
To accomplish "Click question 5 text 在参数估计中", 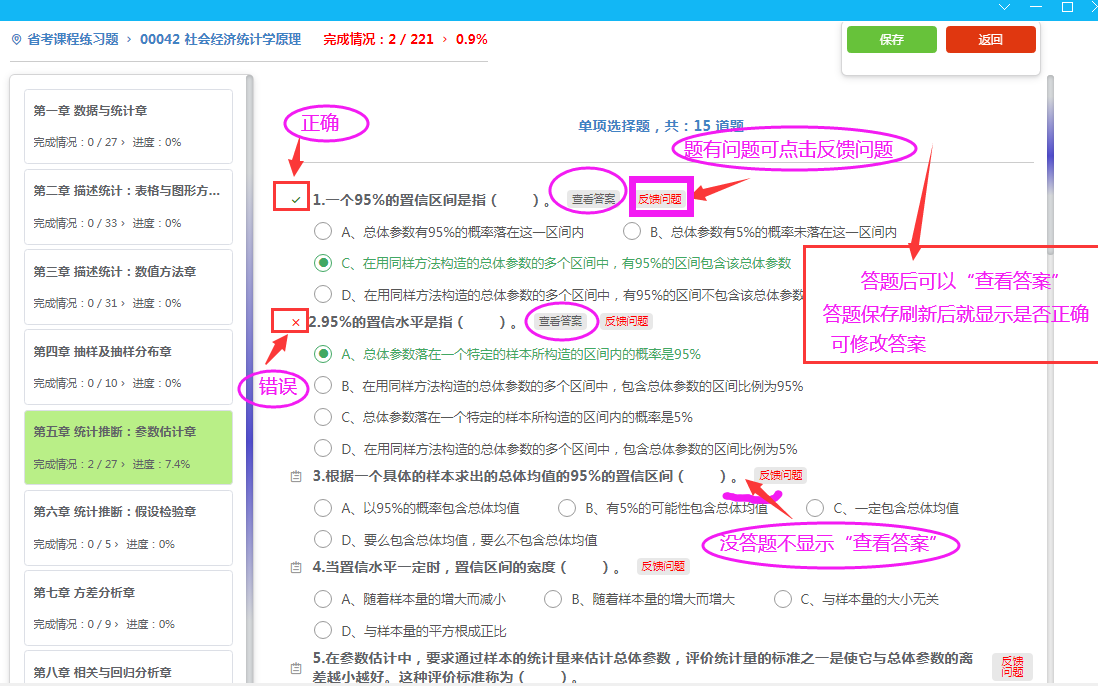I will tap(643, 667).
